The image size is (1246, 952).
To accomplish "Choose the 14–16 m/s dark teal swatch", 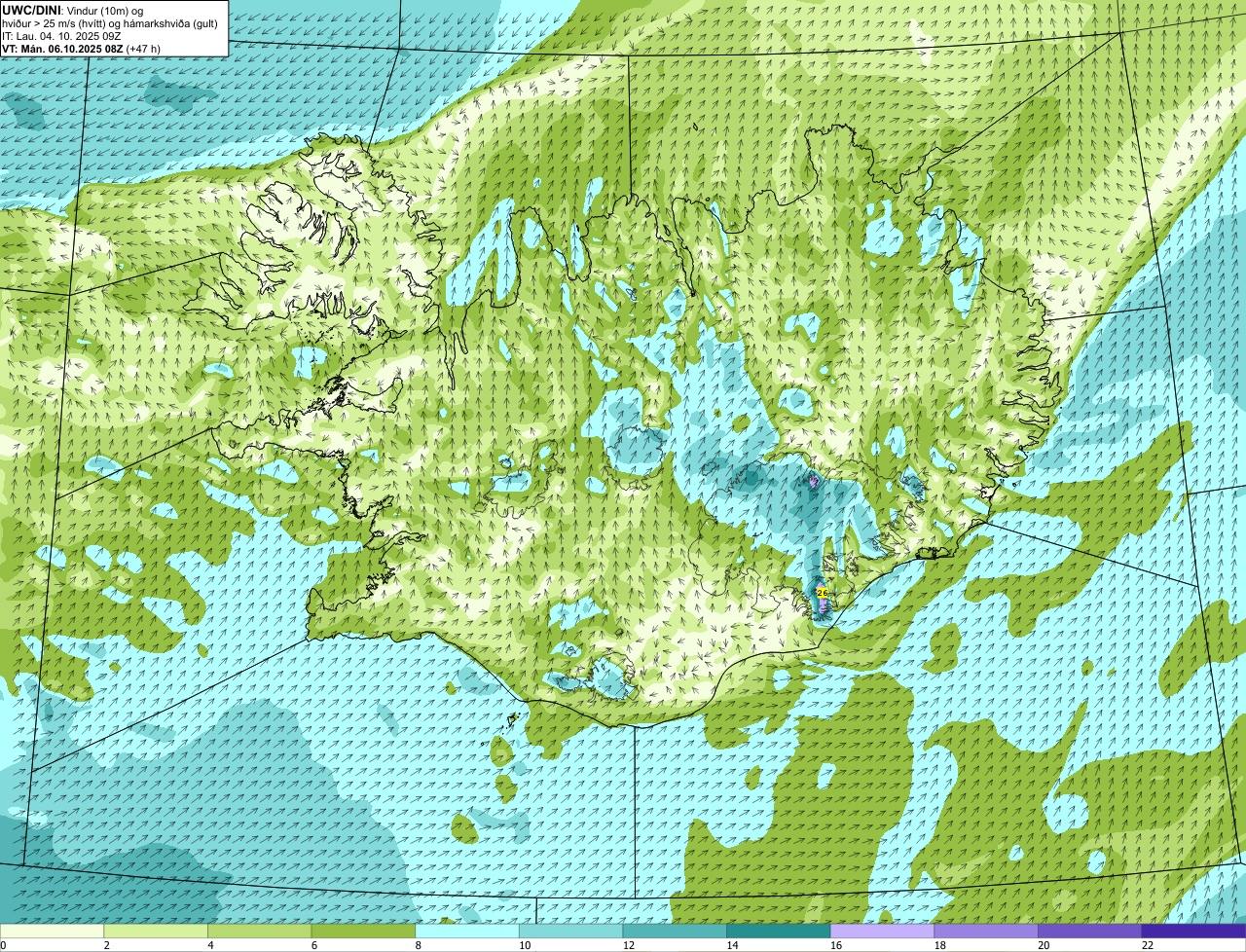I will 779,931.
